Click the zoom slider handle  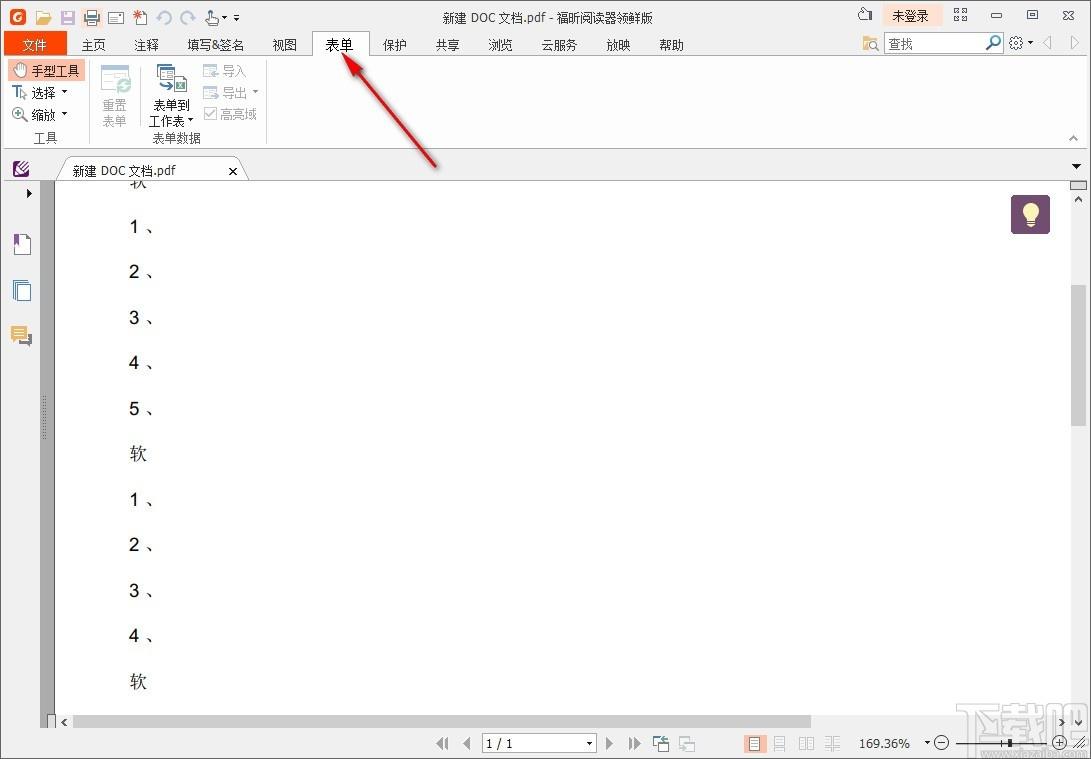1010,743
